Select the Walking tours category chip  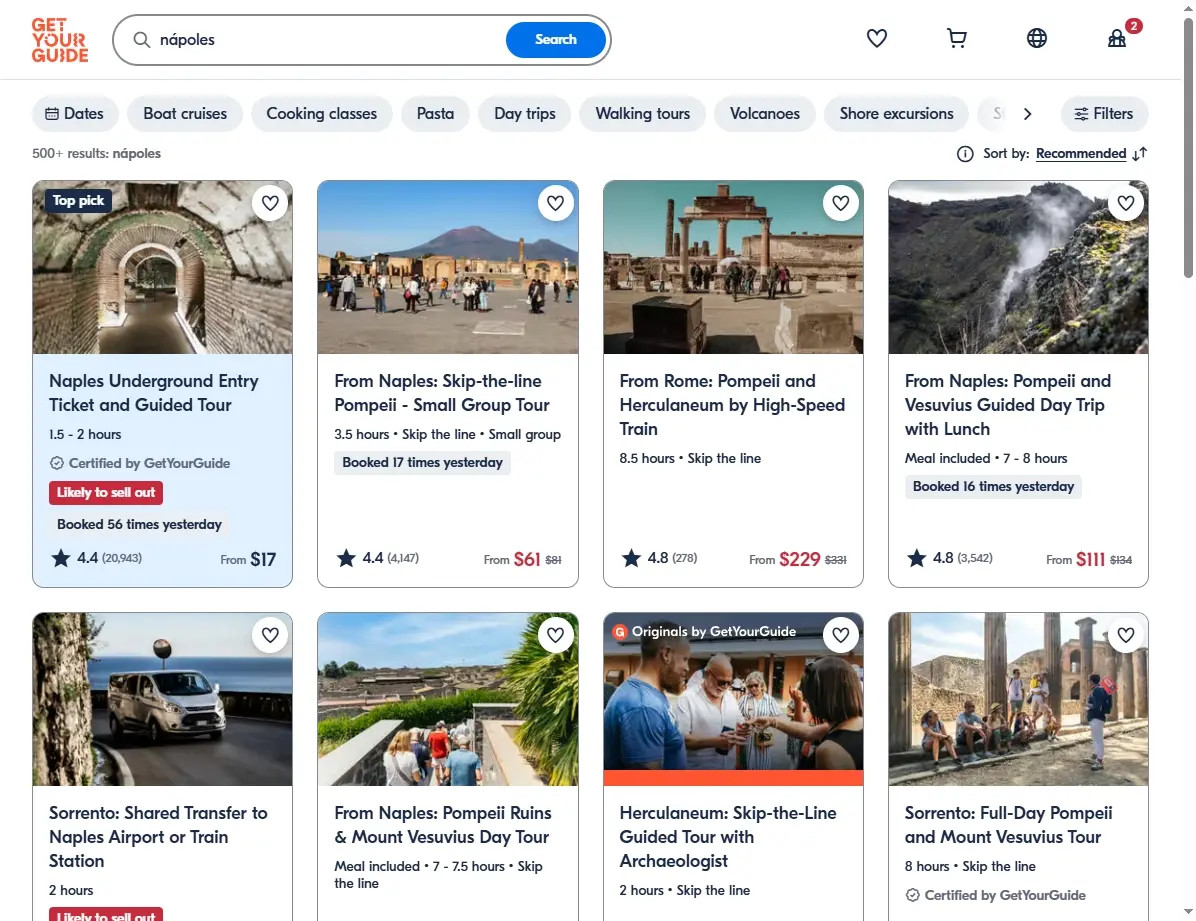click(642, 114)
